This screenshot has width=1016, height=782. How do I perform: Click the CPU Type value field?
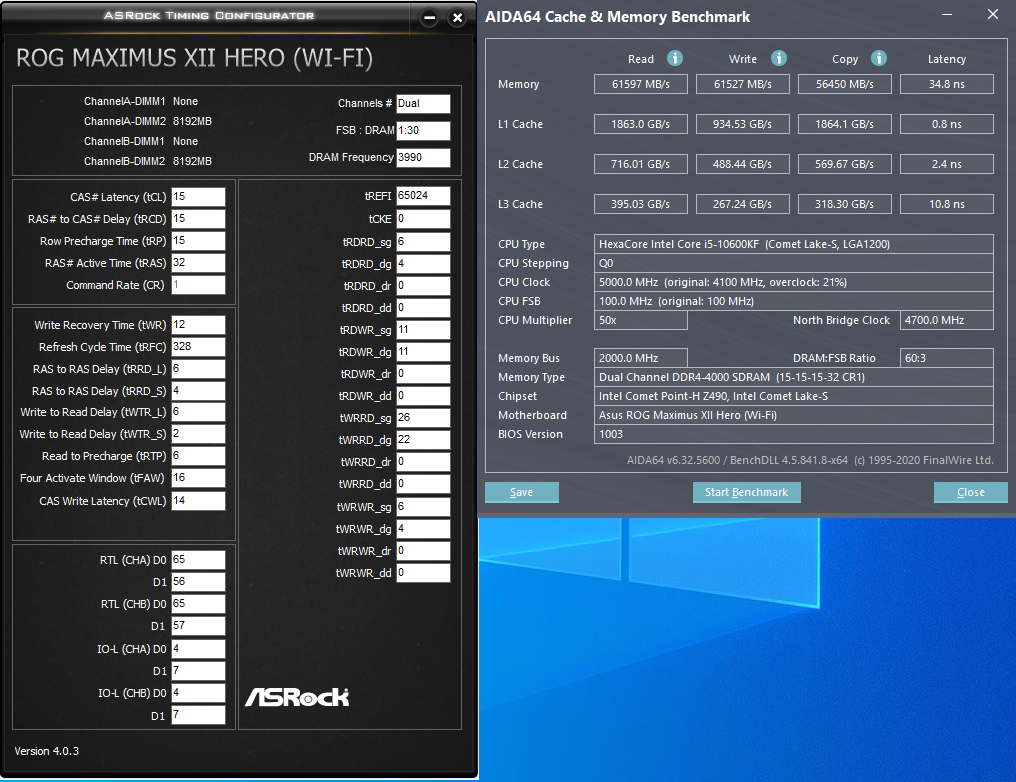point(794,244)
